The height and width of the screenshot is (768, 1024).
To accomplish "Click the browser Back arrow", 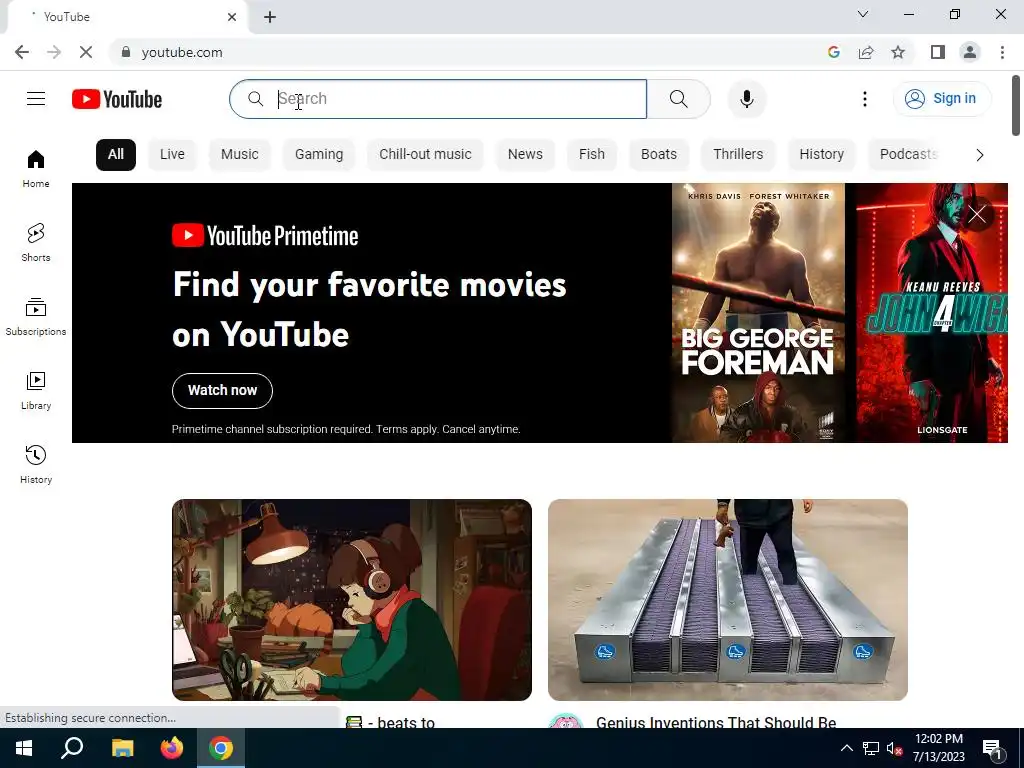I will tap(22, 52).
